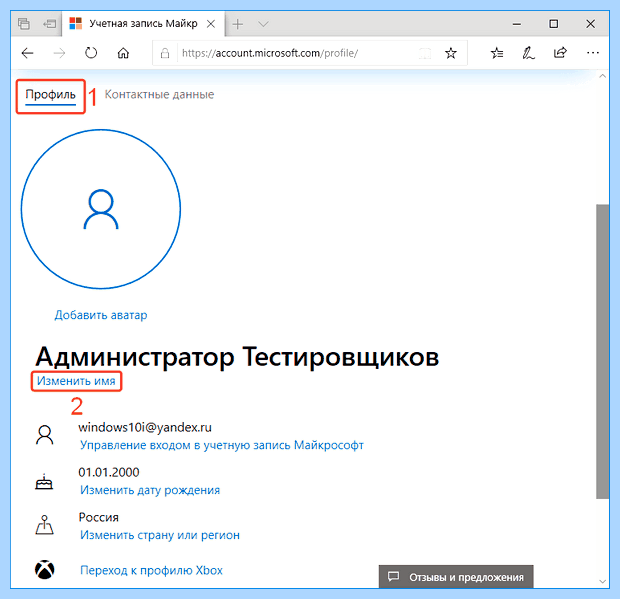Go back with the back arrow
Image resolution: width=620 pixels, height=599 pixels.
27,53
